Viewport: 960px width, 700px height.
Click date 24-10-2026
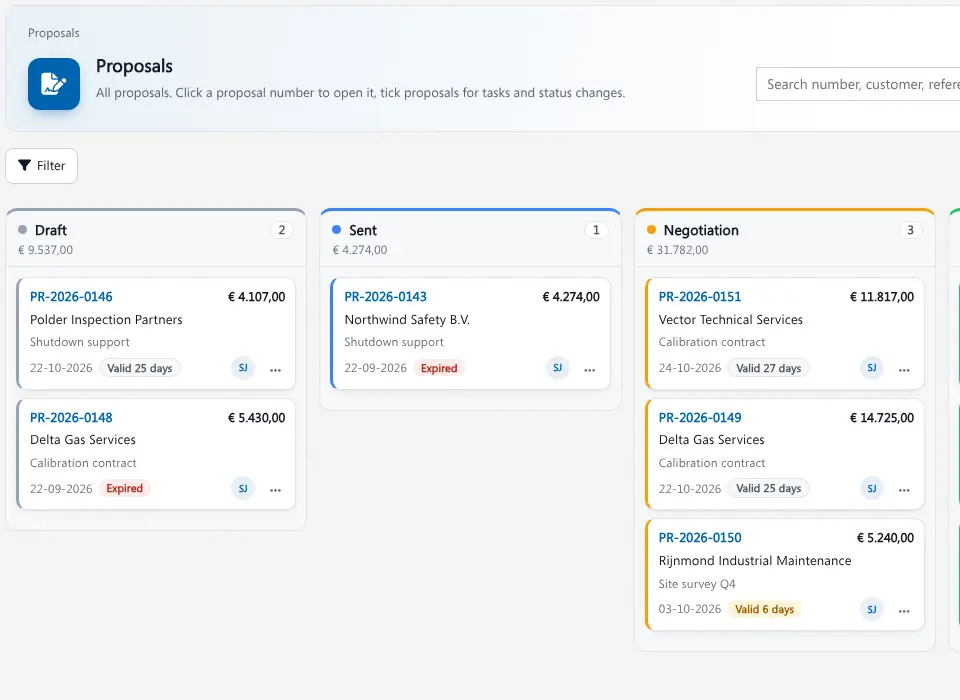click(689, 368)
